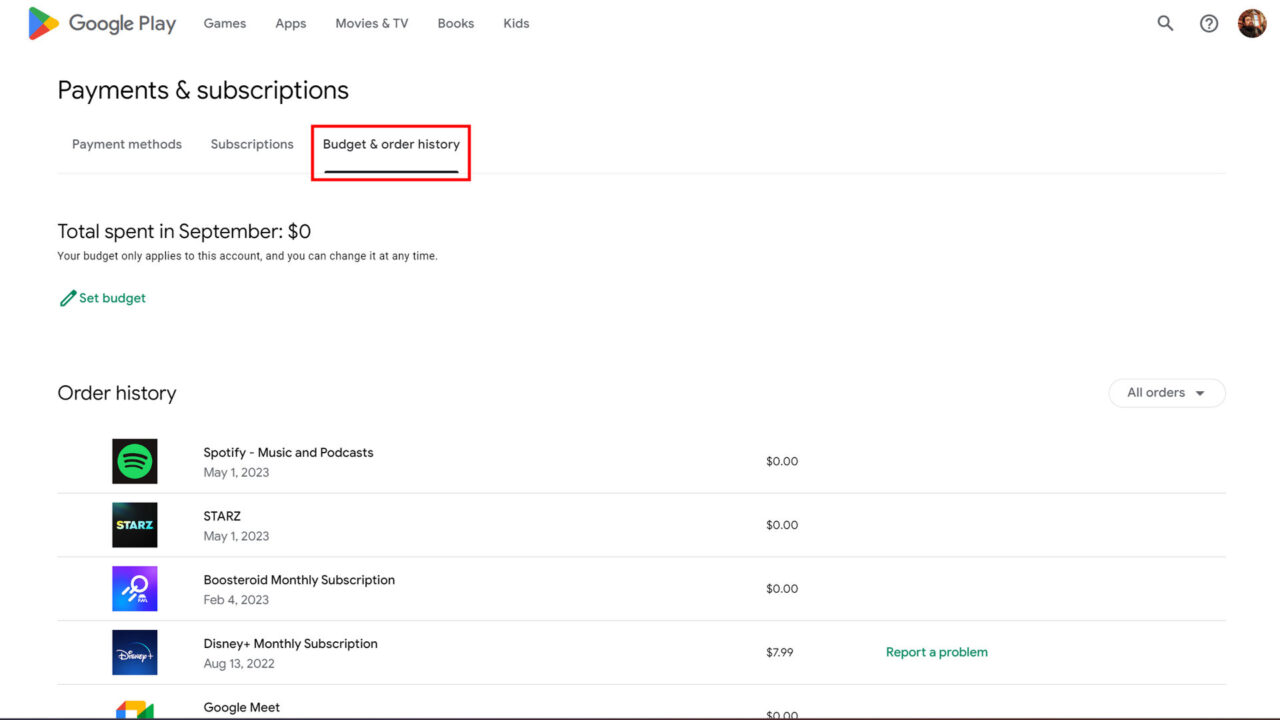1280x720 pixels.
Task: Open search from the magnifying glass icon
Action: (x=1165, y=23)
